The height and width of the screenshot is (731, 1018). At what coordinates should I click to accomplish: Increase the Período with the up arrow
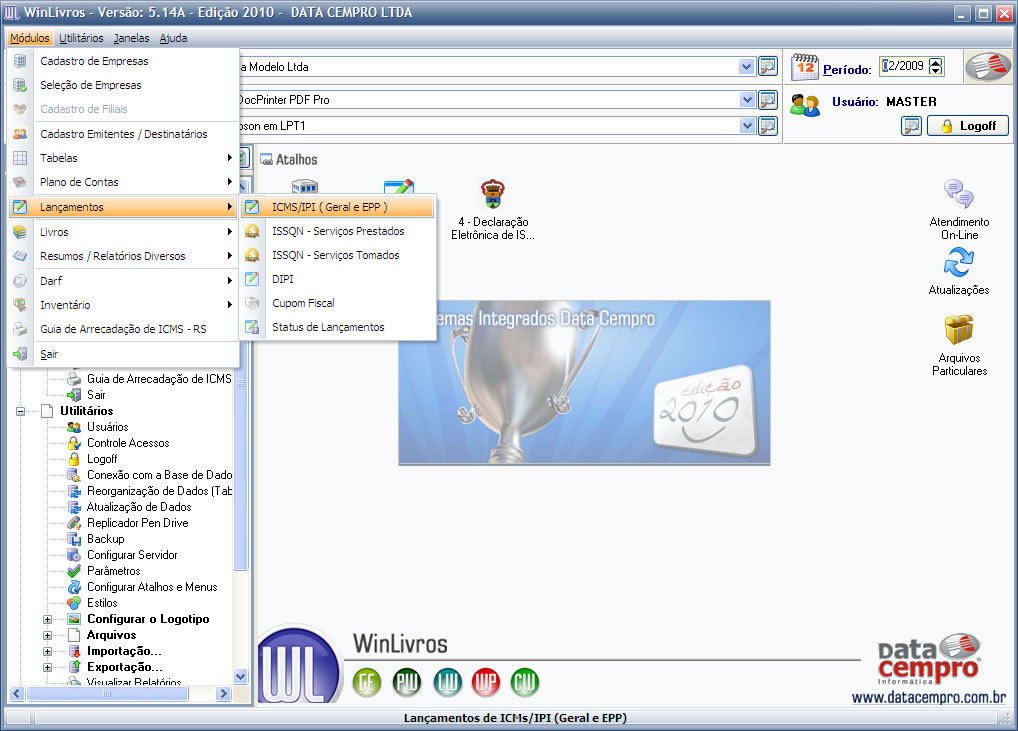pos(936,62)
